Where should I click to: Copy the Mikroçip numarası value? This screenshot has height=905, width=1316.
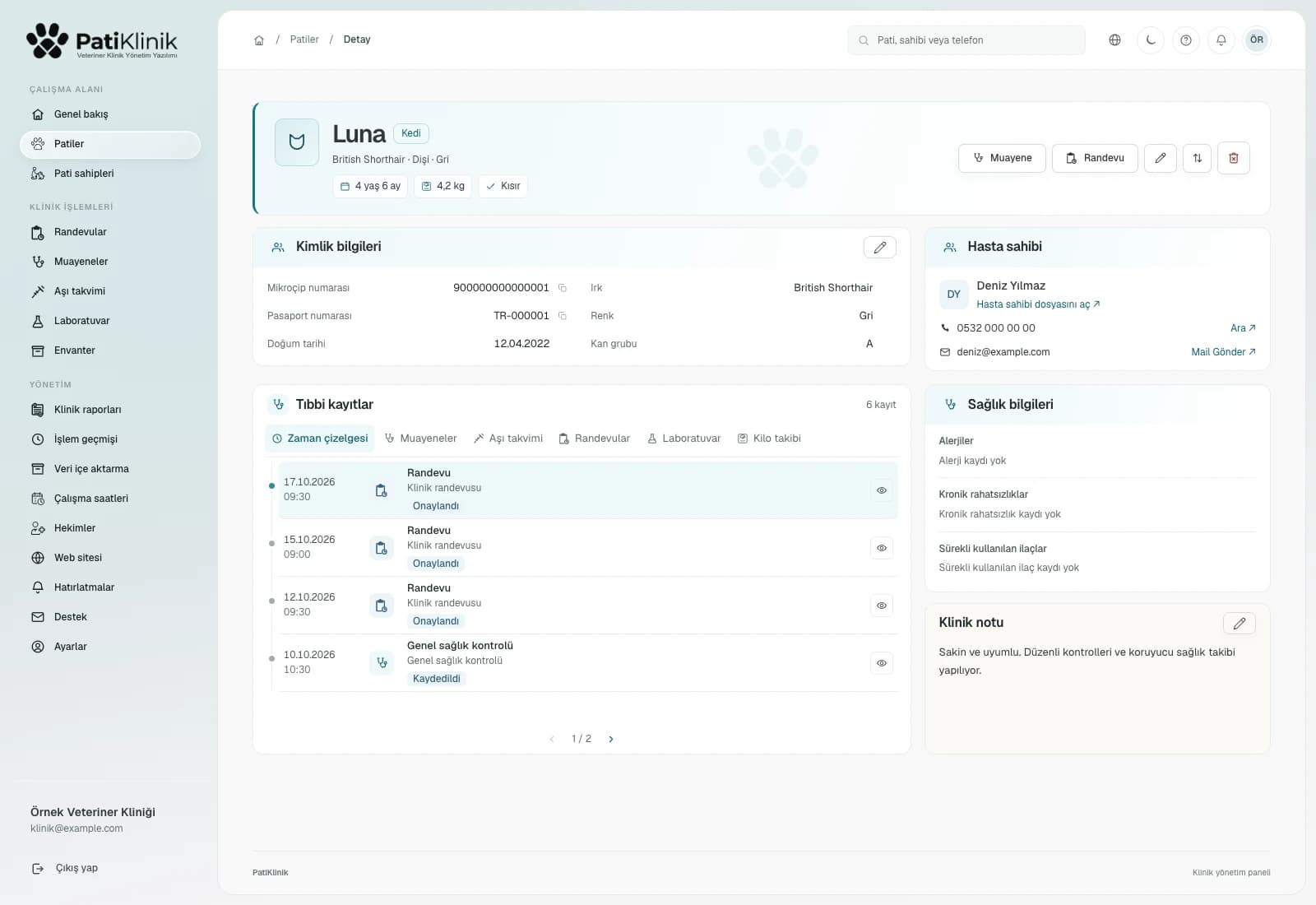pos(563,288)
